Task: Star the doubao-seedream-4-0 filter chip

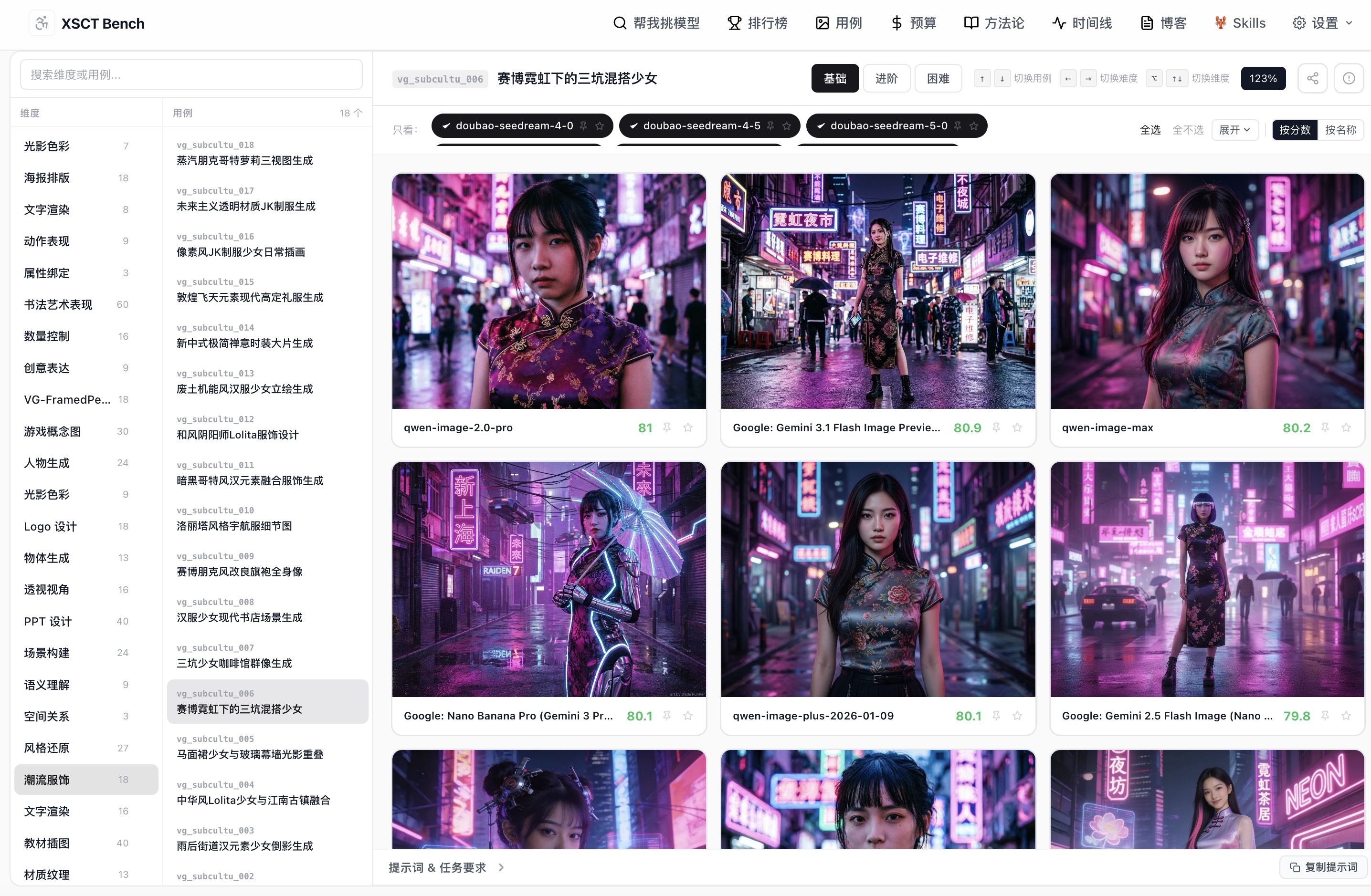Action: click(600, 125)
